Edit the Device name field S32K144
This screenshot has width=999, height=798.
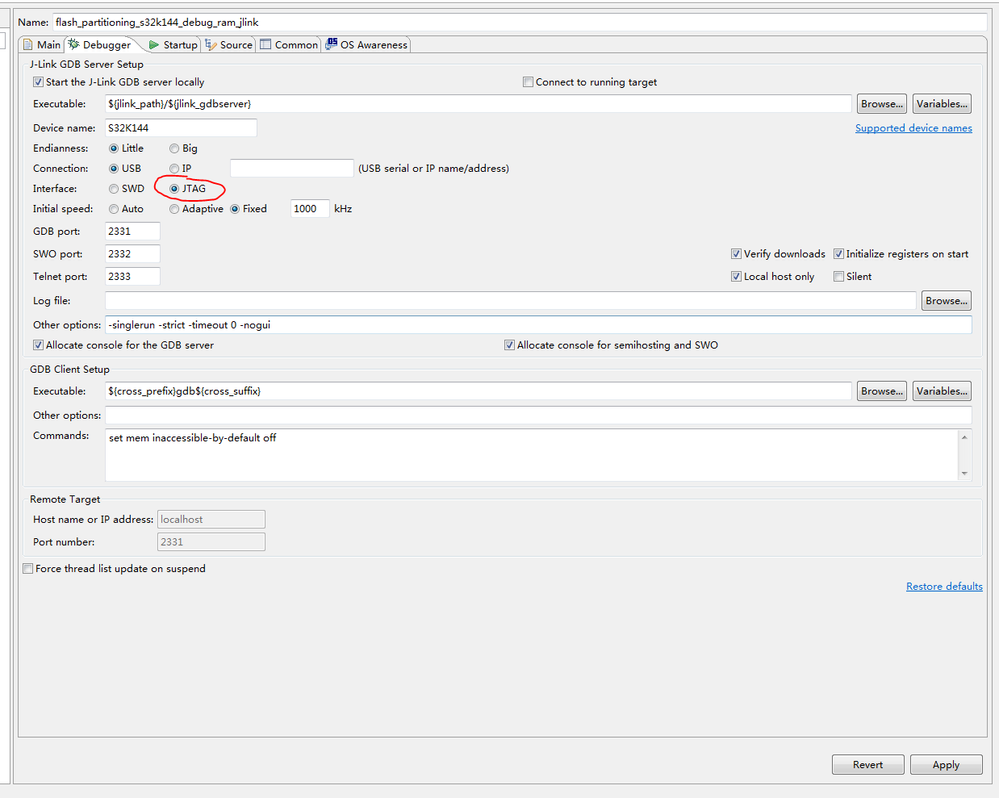pos(181,128)
